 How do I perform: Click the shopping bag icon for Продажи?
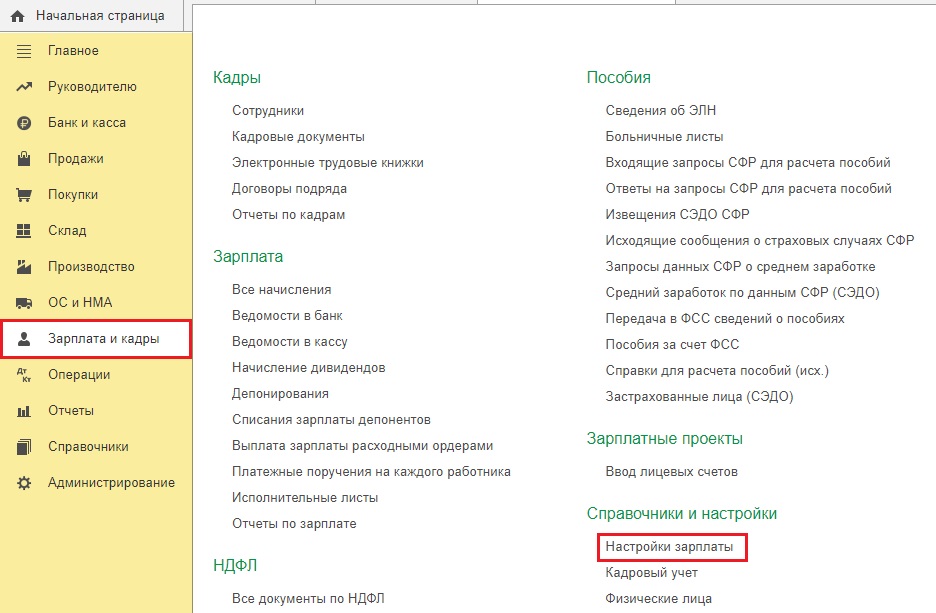[24, 159]
